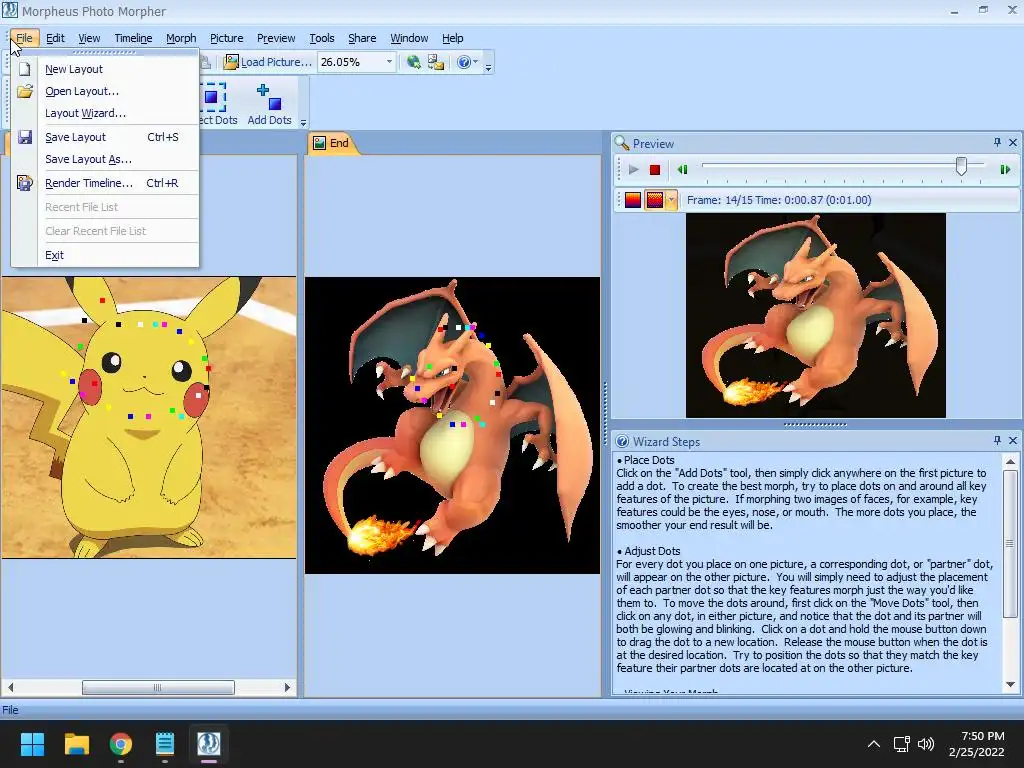Select the dithered gradient preview quality icon
Screen dimensions: 1024x768
654,200
